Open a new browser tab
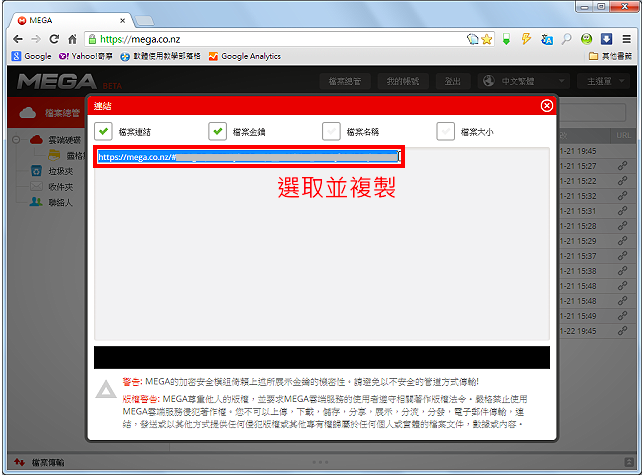The height and width of the screenshot is (475, 644). 144,20
